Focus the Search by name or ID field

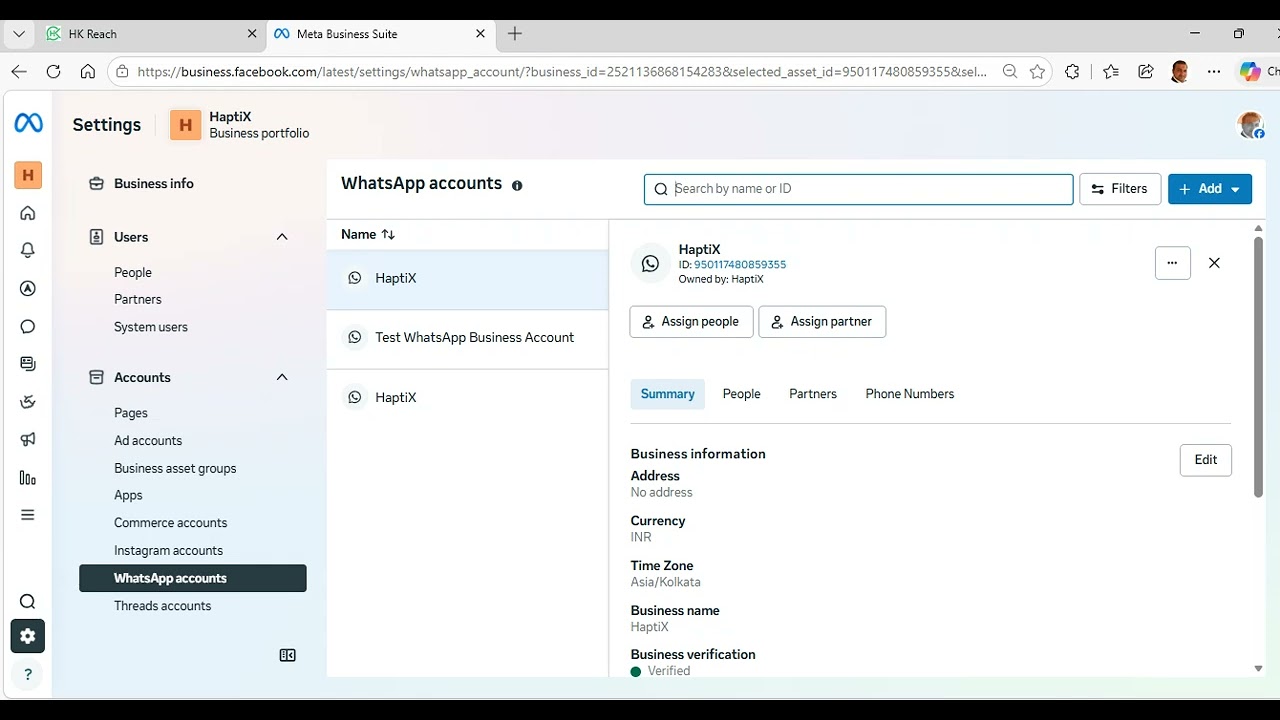coord(858,189)
